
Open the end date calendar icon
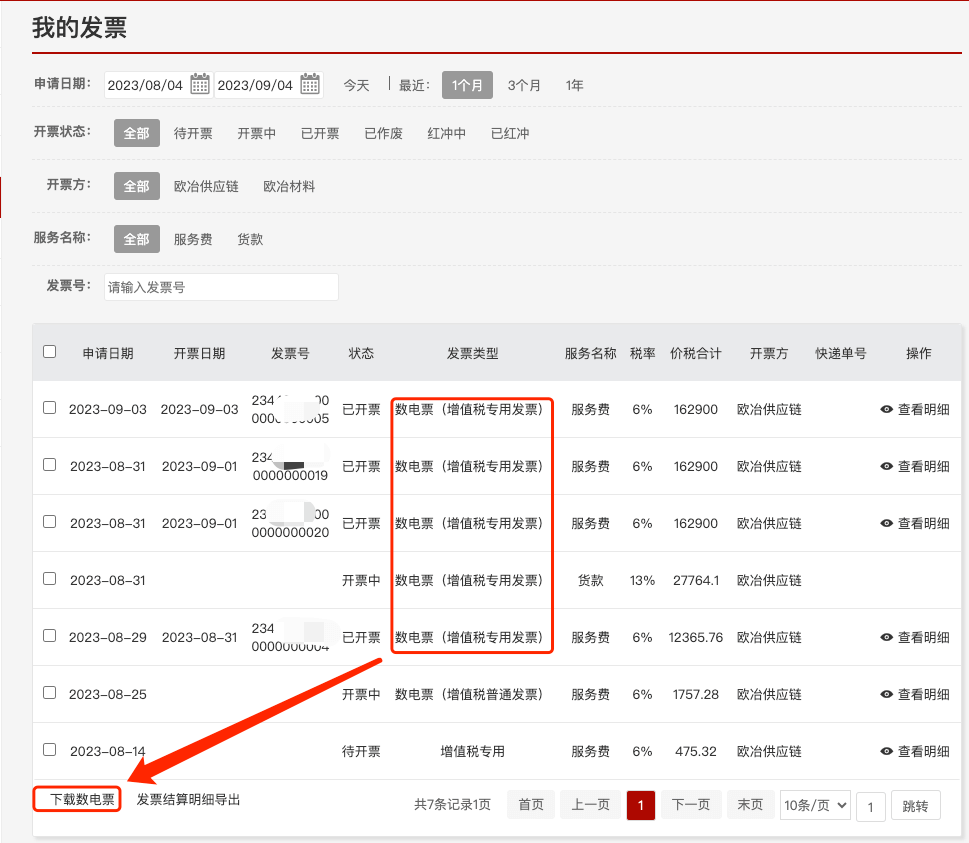coord(310,85)
